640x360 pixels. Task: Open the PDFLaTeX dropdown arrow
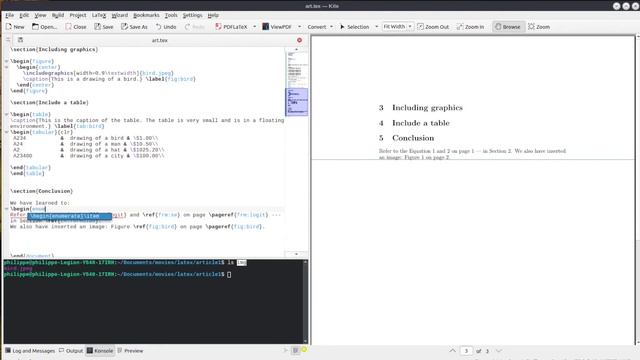click(x=254, y=27)
